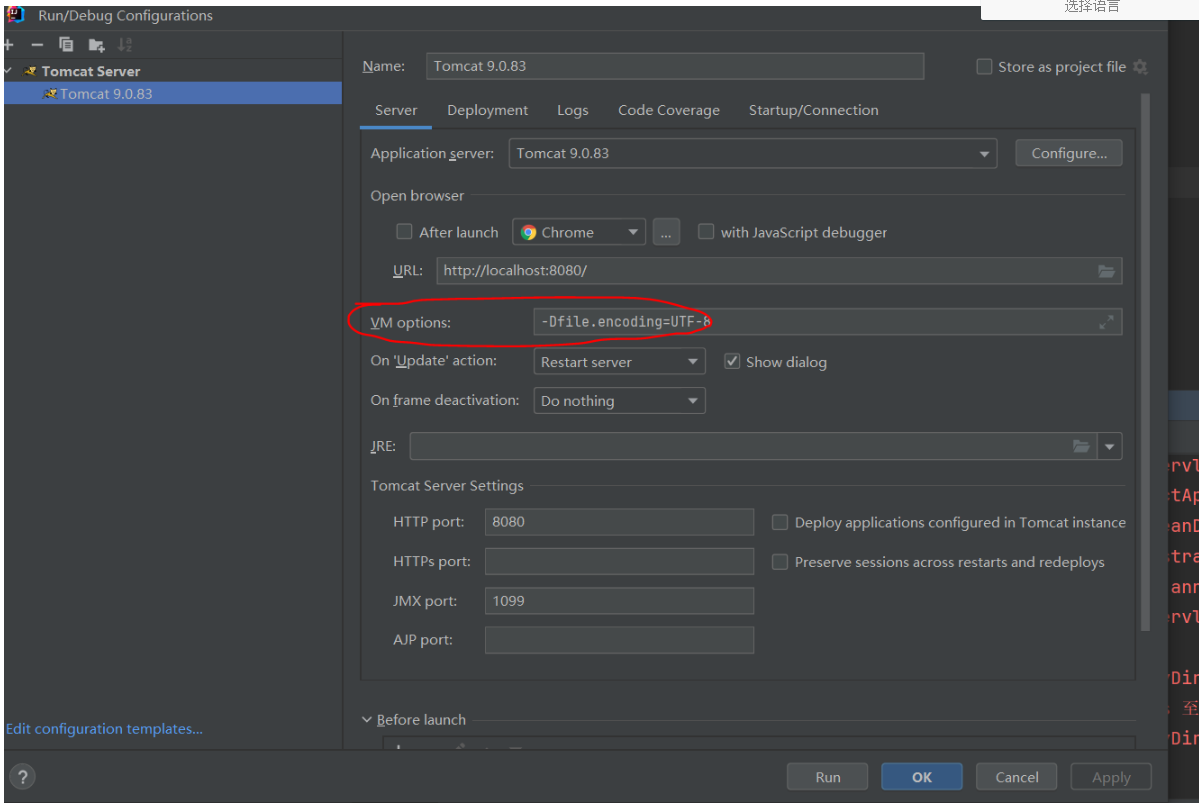Screen dimensions: 1199x809
Task: Add a new configuration with plus icon
Action: (8, 45)
